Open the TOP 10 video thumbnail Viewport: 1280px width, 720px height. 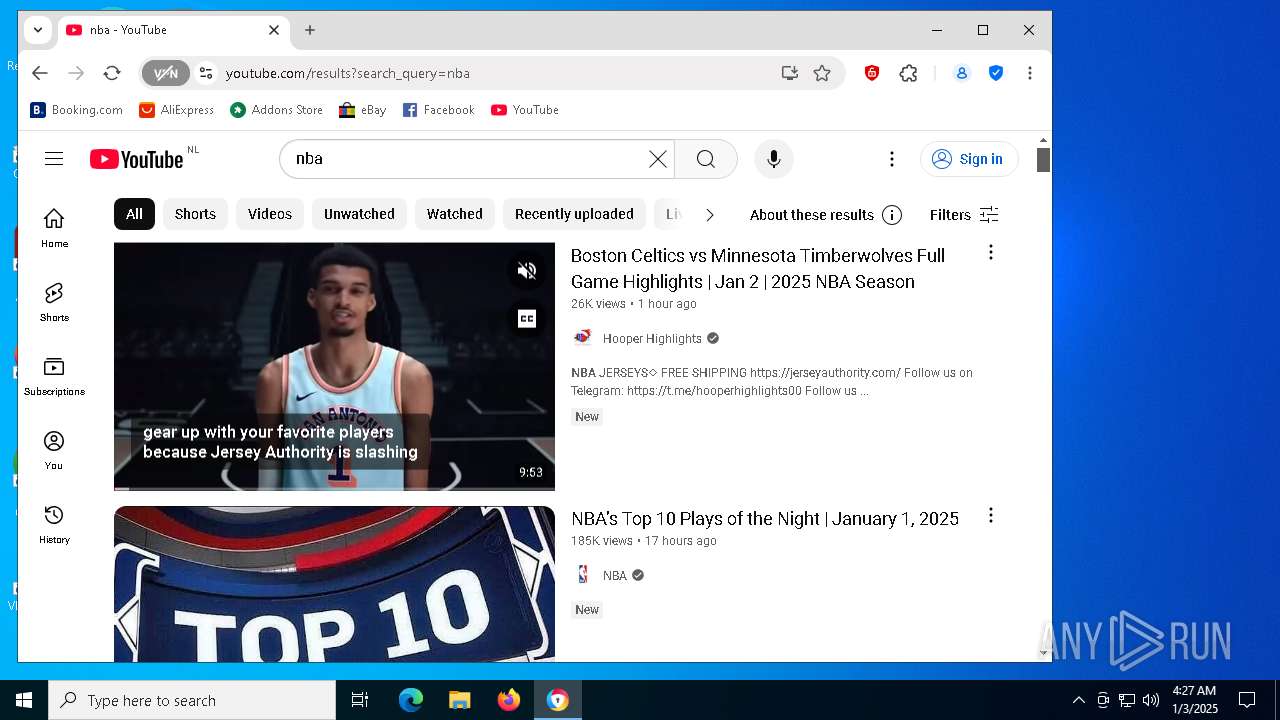pos(334,584)
